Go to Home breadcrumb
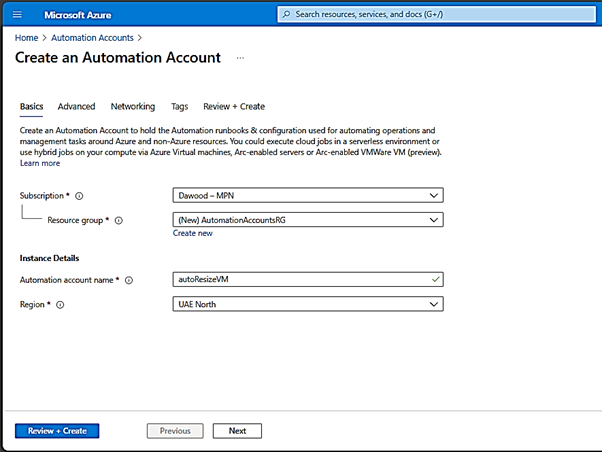This screenshot has width=602, height=452. [x=26, y=38]
